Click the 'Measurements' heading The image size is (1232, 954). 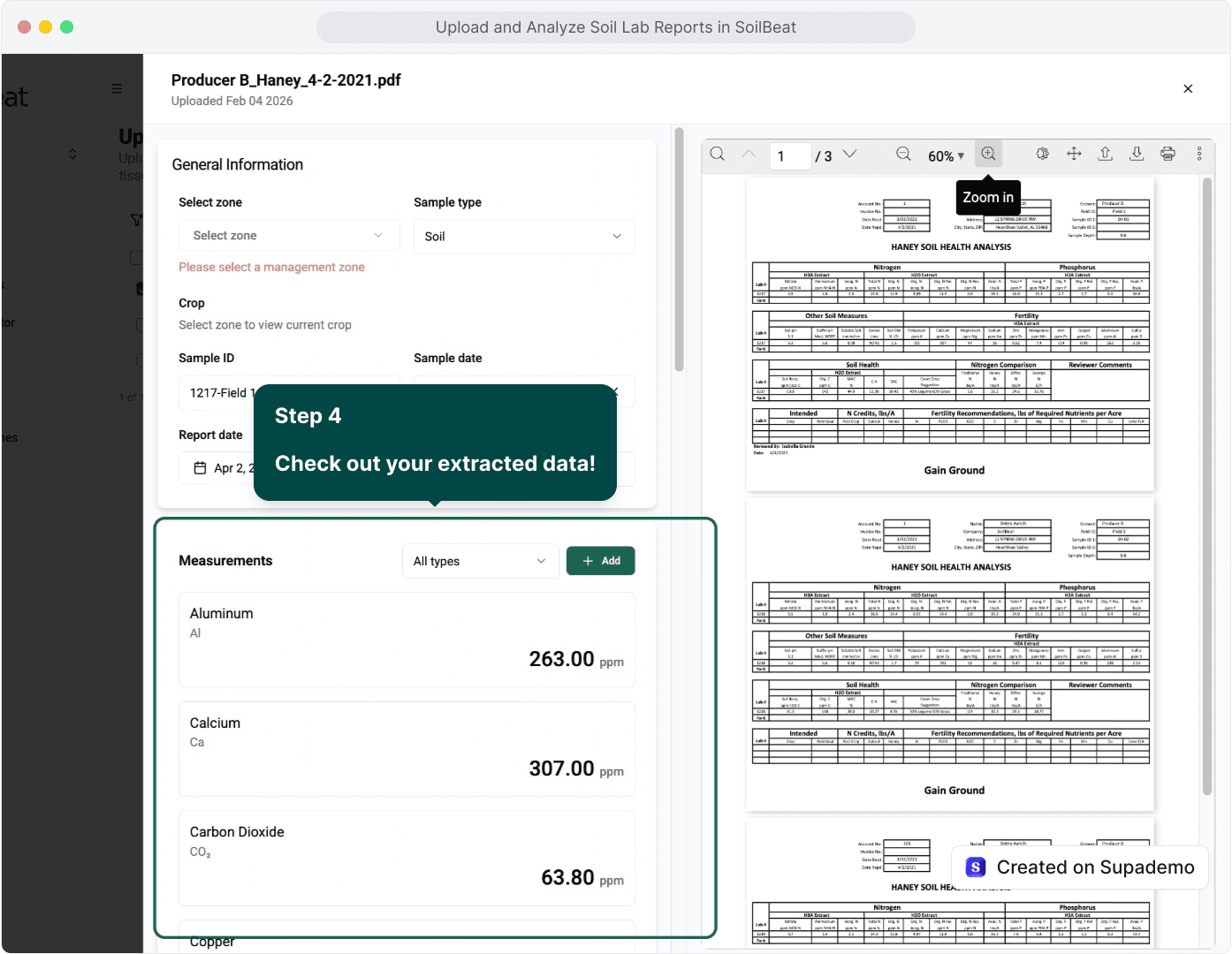[x=225, y=561]
